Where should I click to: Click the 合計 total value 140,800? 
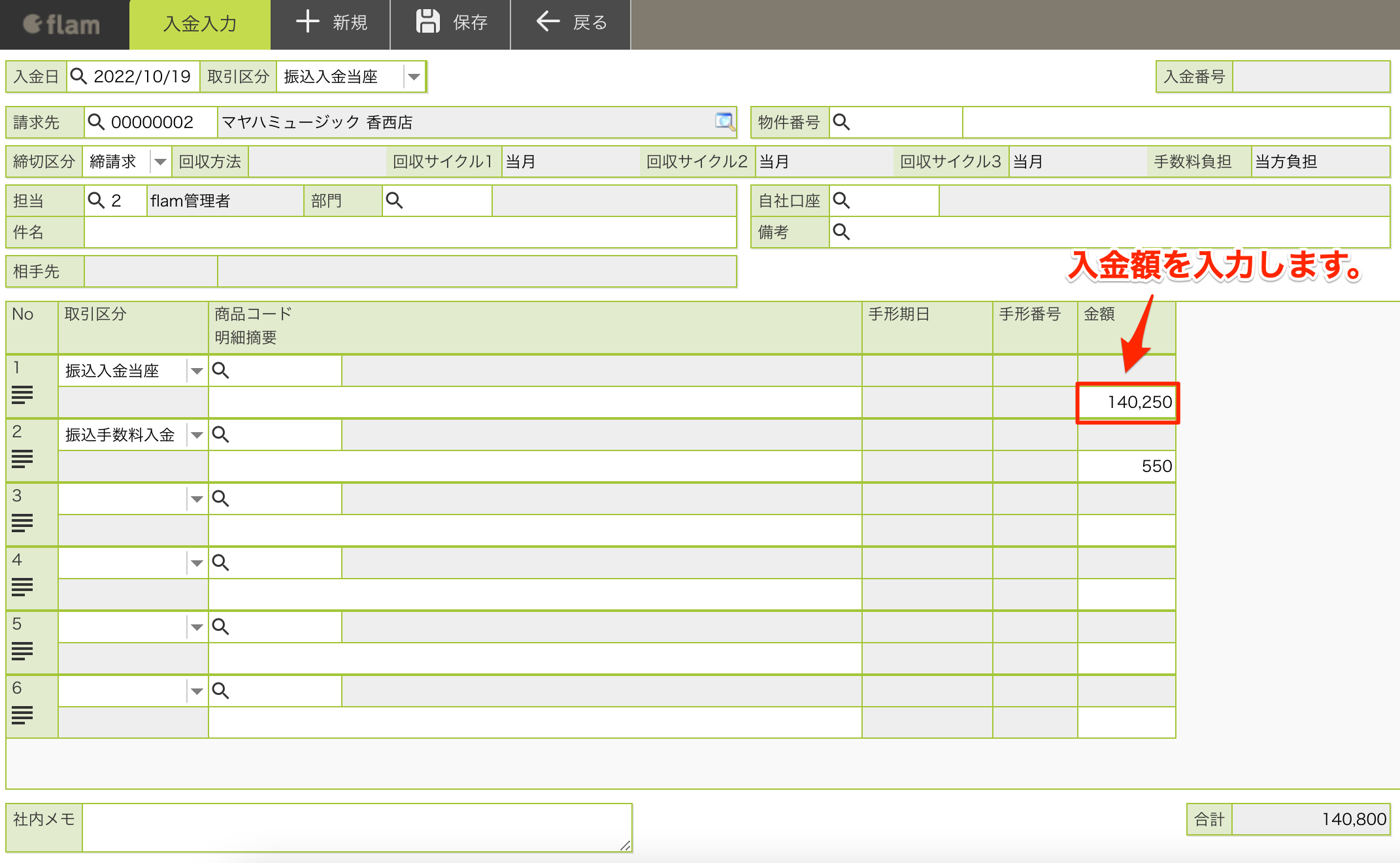tap(1310, 819)
